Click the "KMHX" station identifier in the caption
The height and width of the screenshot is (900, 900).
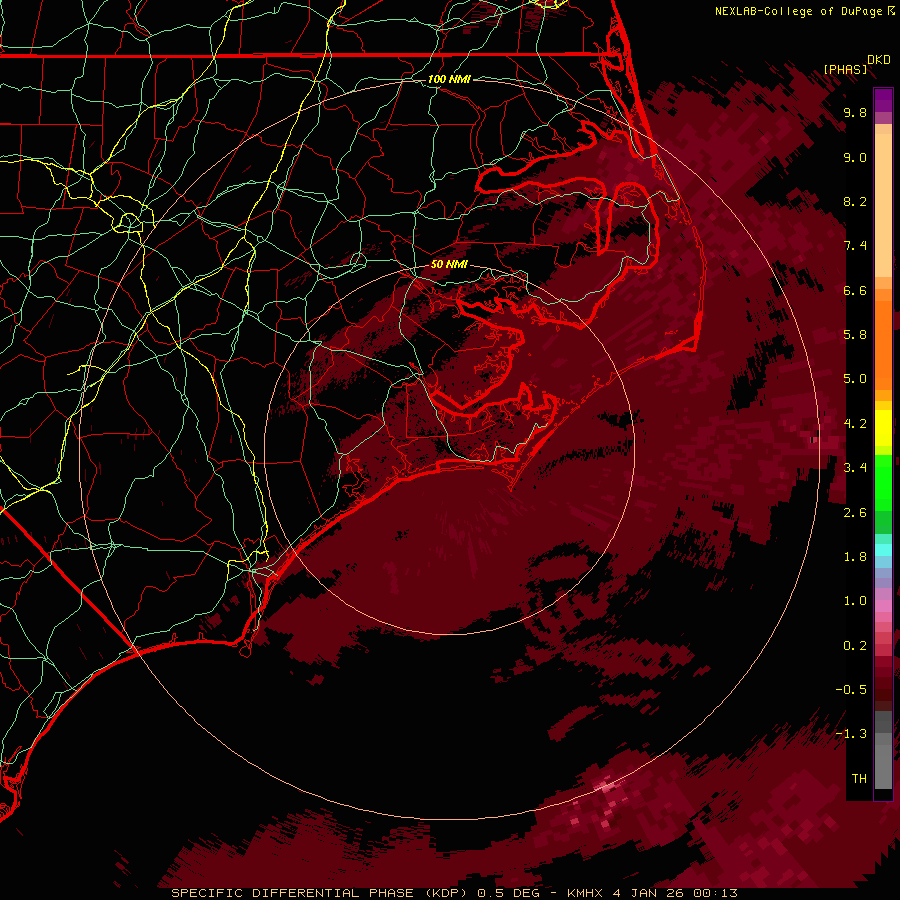[x=585, y=893]
